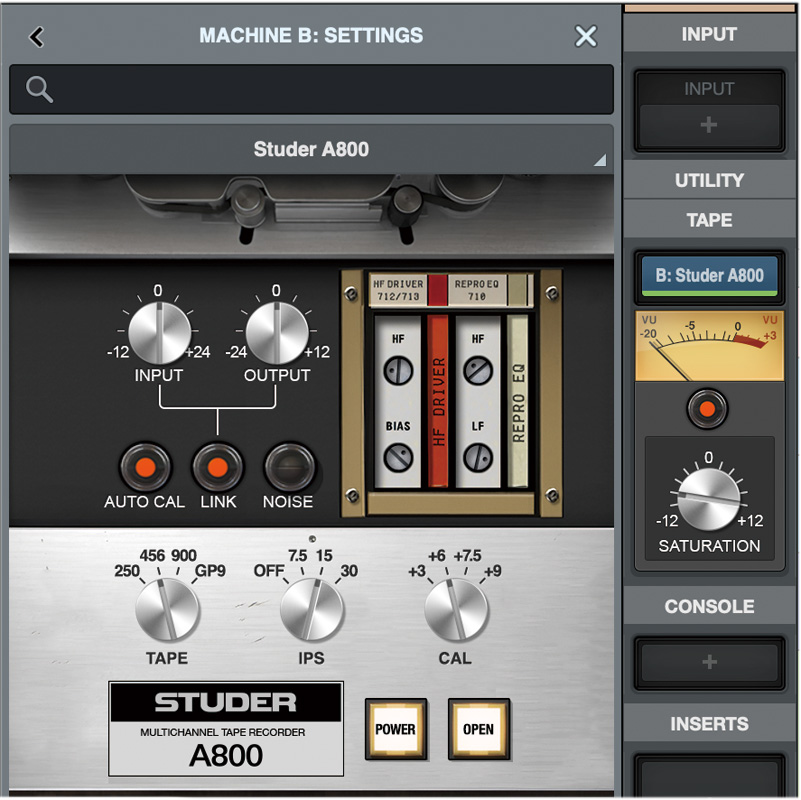
Task: Open the INPUT section header
Action: (709, 34)
